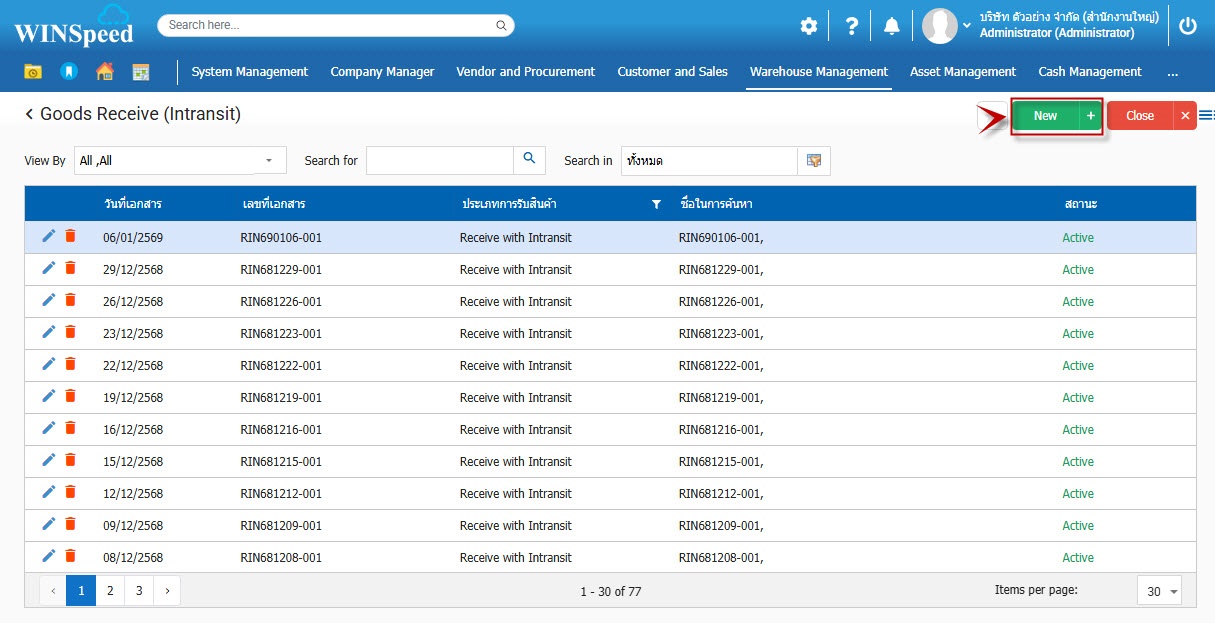Click the power logout icon

tap(1188, 27)
